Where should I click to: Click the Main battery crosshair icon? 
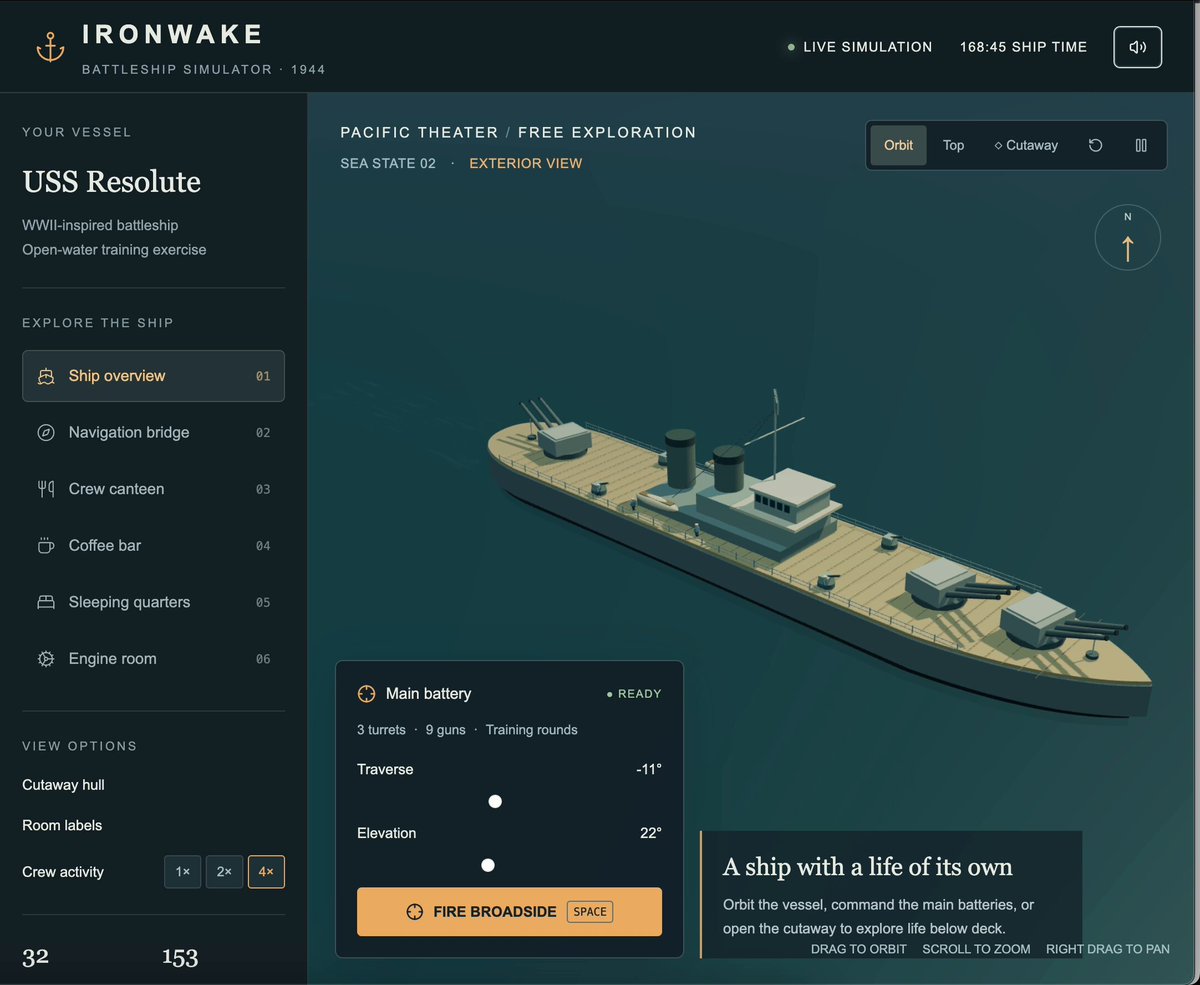pyautogui.click(x=366, y=694)
